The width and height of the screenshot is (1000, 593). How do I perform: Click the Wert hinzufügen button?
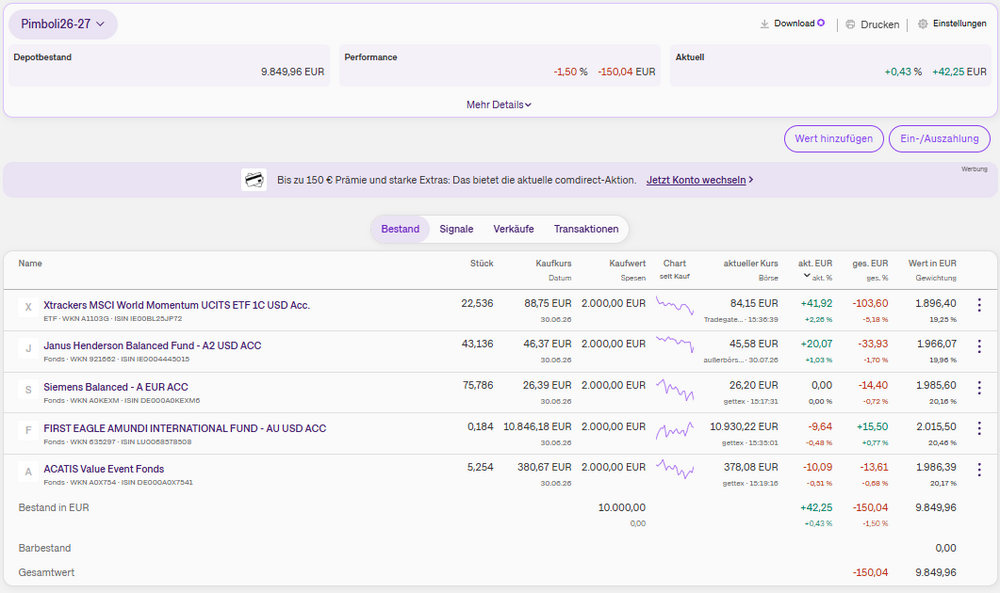point(834,138)
